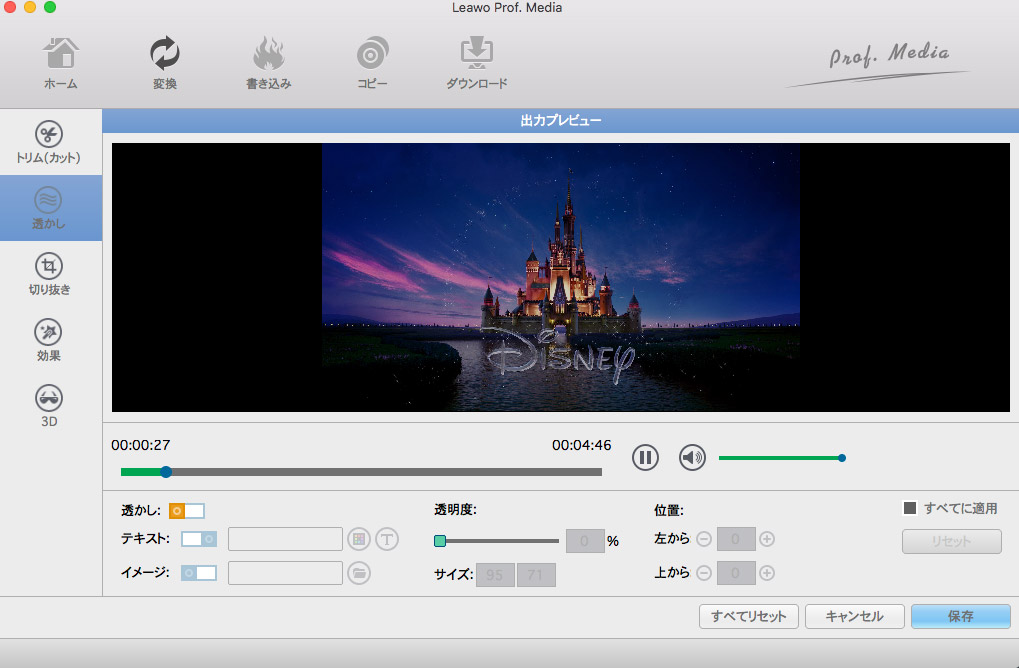Increase the 左から position value
Image resolution: width=1019 pixels, height=668 pixels.
(x=767, y=540)
